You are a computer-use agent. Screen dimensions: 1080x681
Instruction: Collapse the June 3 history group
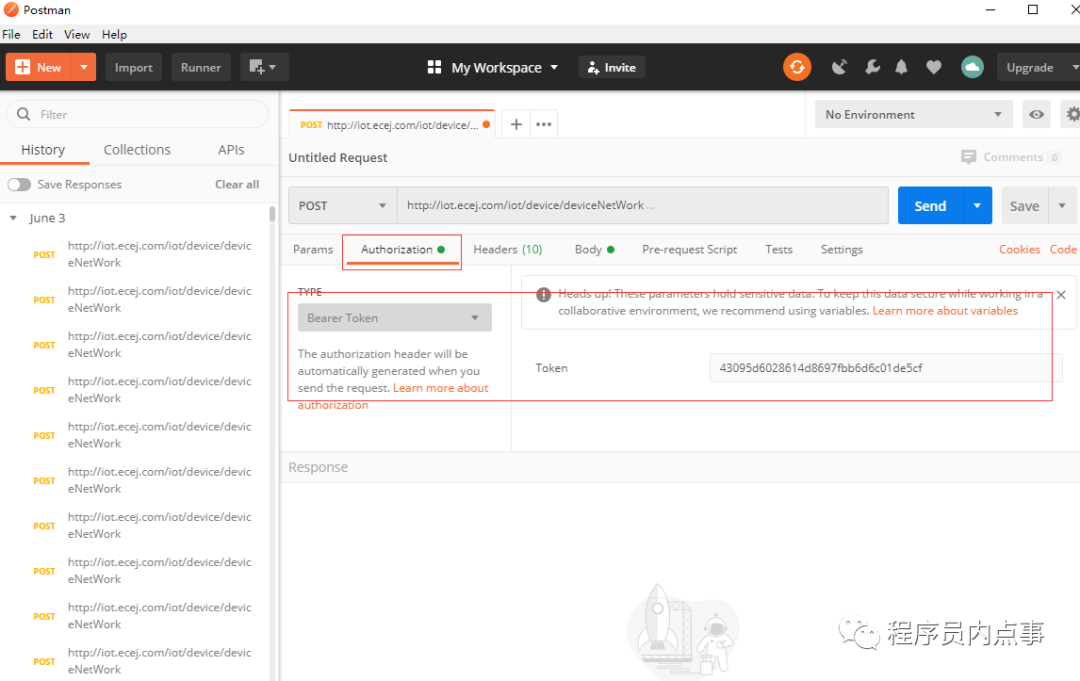click(13, 218)
